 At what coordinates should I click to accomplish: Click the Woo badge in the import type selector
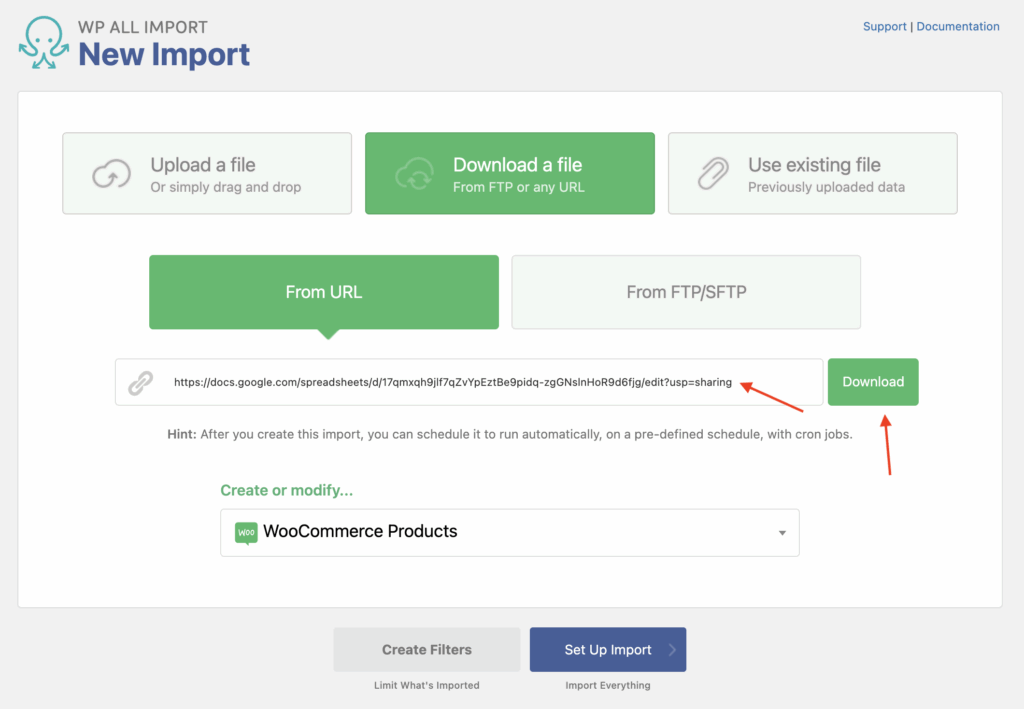[x=247, y=532]
